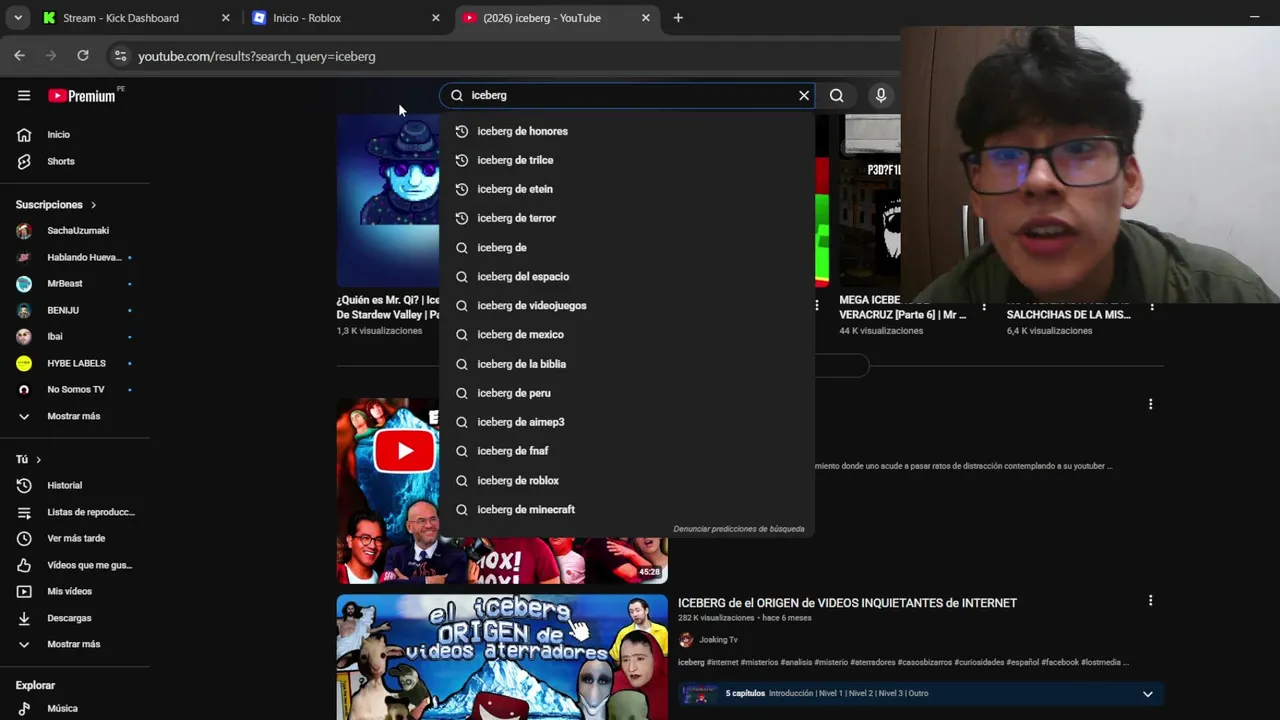Screen dimensions: 1280x720
Task: Expand chapters chevron on ICEBERG video
Action: click(x=1148, y=694)
